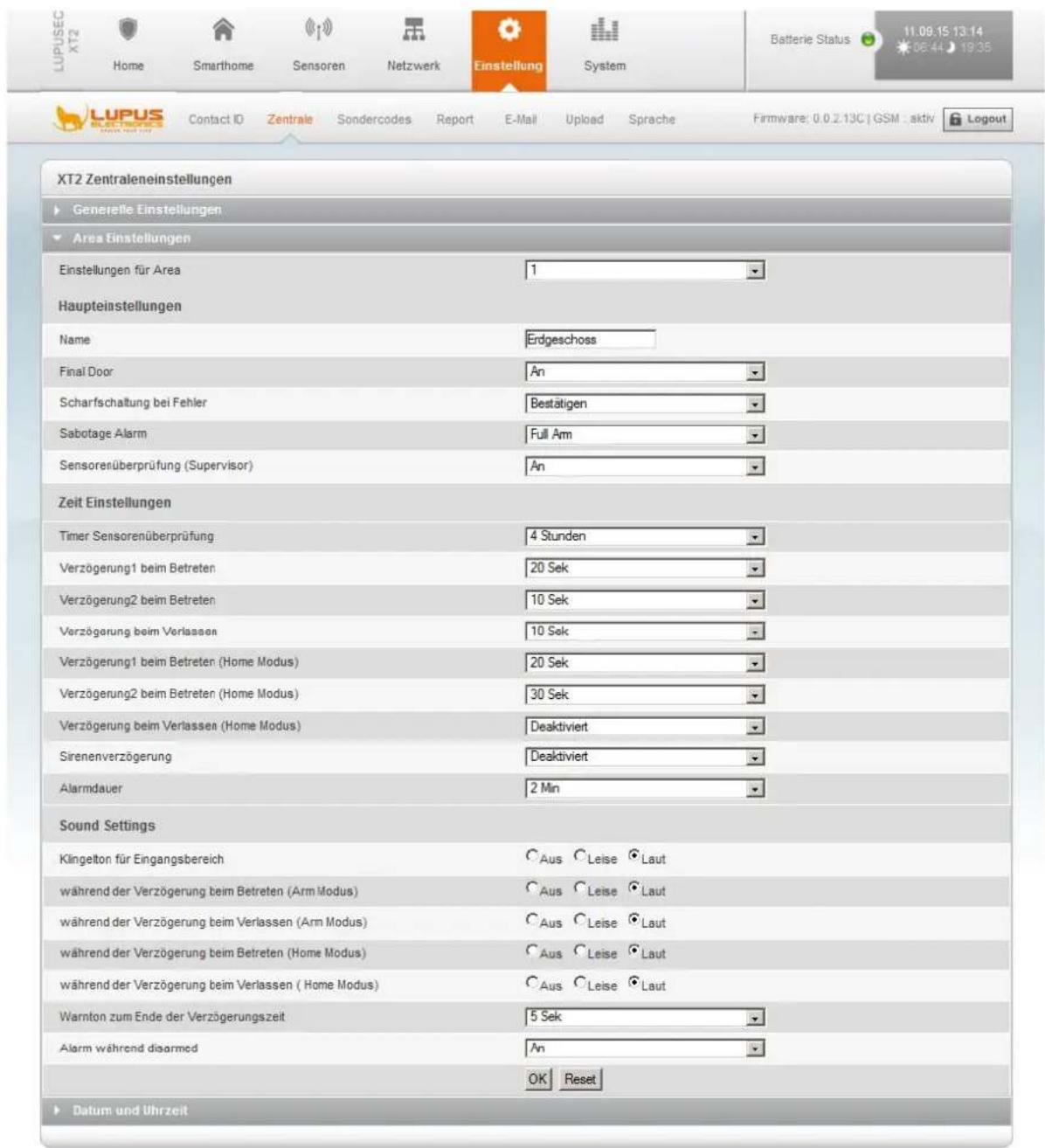The height and width of the screenshot is (1148, 1045).
Task: Click the Logout button
Action: pos(978,120)
